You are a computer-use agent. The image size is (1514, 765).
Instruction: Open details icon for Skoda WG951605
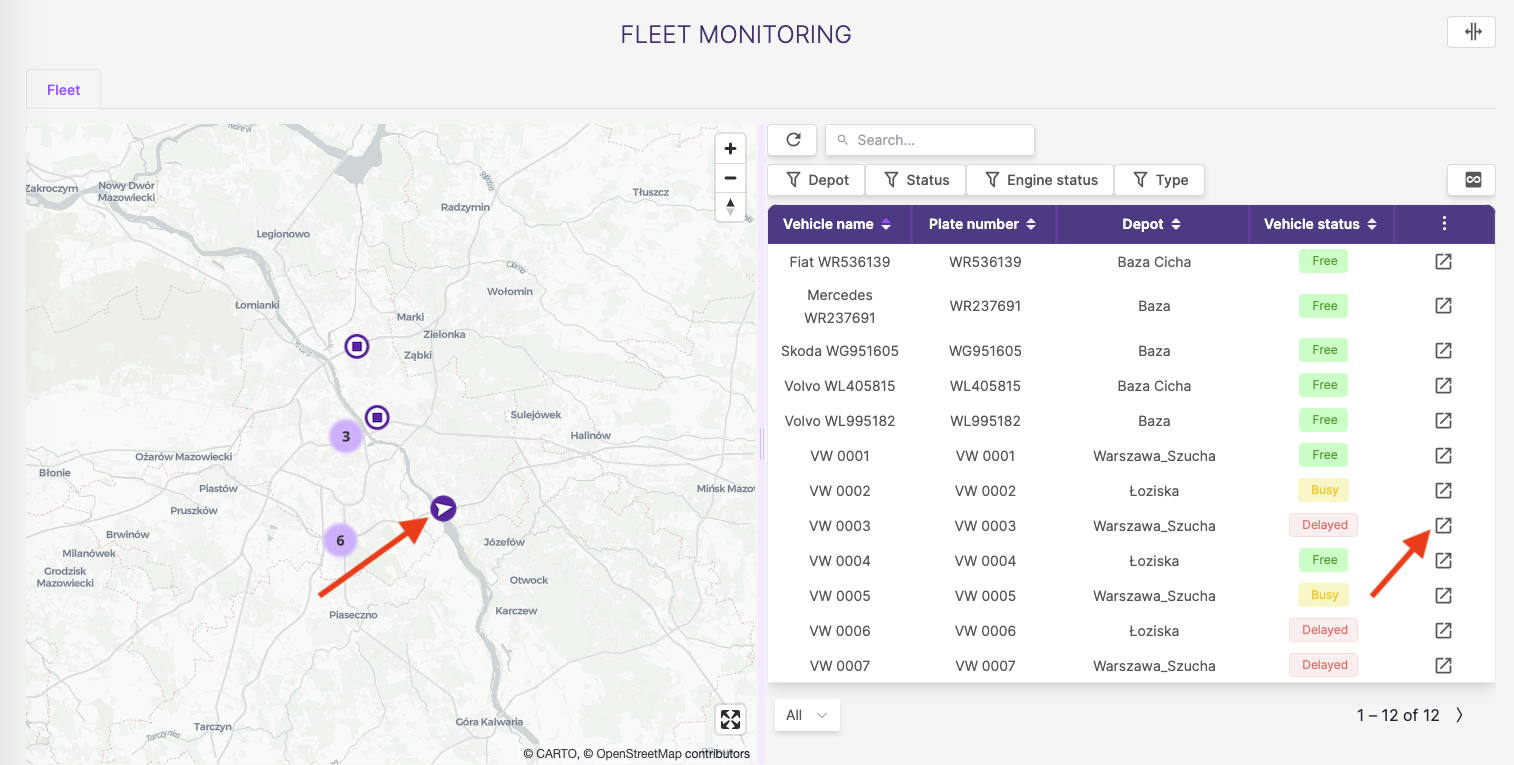pyautogui.click(x=1443, y=351)
